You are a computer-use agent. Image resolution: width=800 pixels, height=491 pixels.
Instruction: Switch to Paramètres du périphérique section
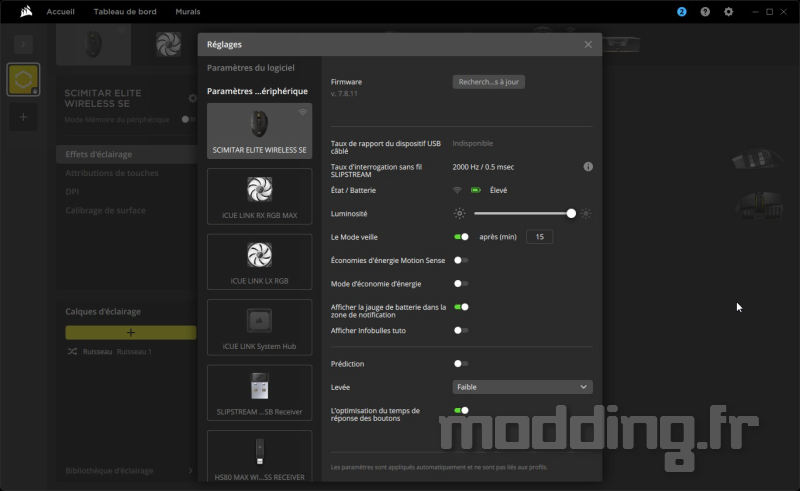[257, 91]
